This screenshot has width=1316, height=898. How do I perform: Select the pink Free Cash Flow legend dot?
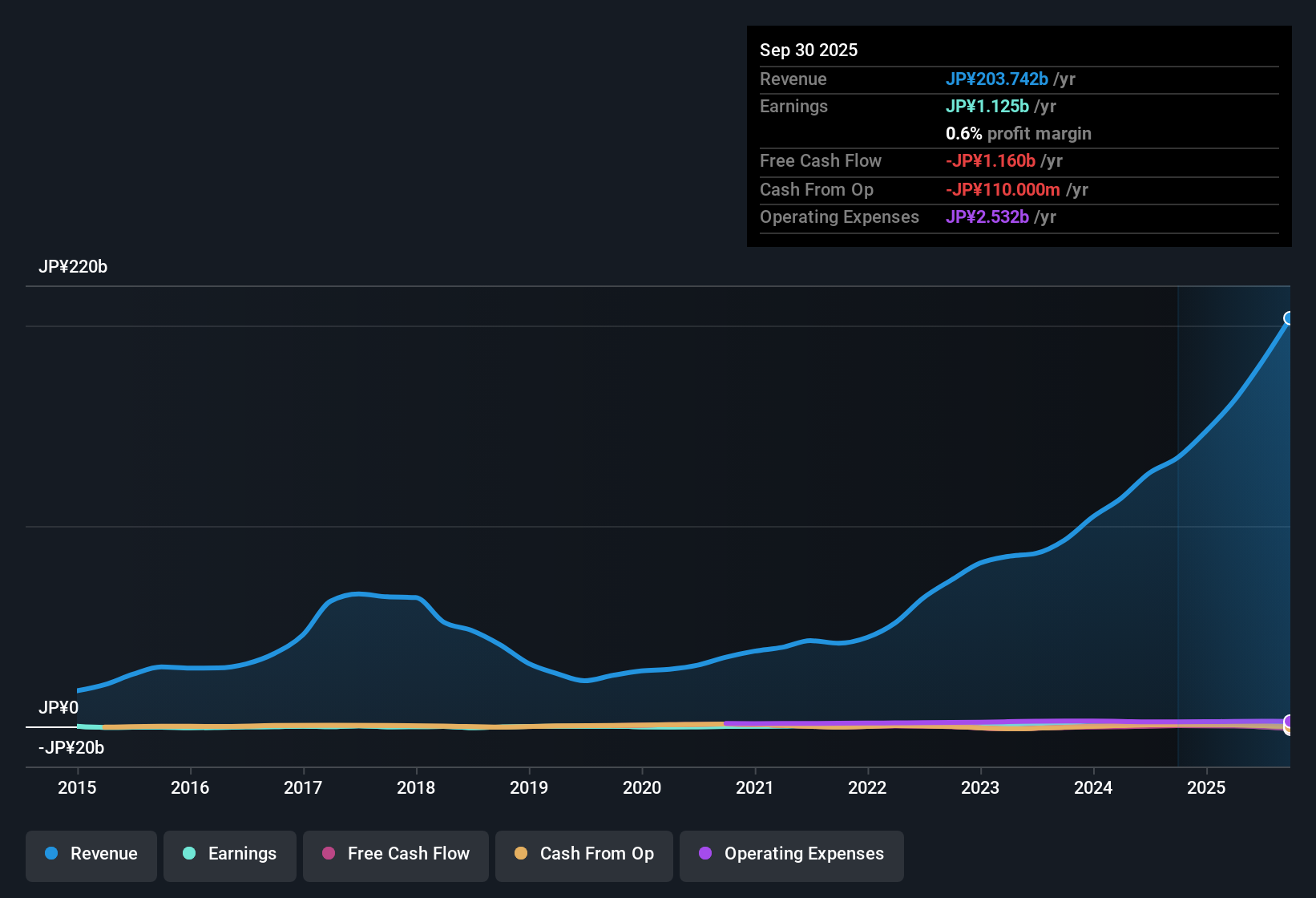tap(329, 854)
